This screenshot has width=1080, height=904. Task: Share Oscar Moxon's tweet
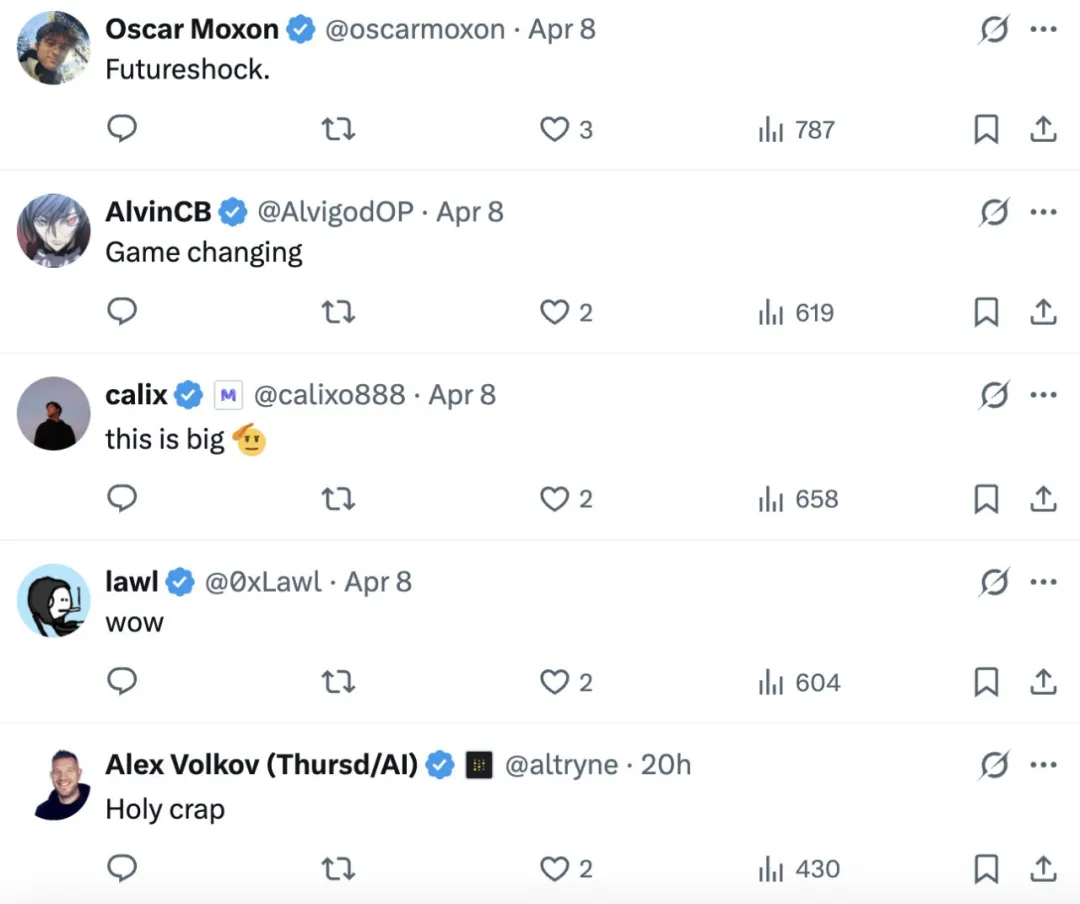pos(1043,129)
